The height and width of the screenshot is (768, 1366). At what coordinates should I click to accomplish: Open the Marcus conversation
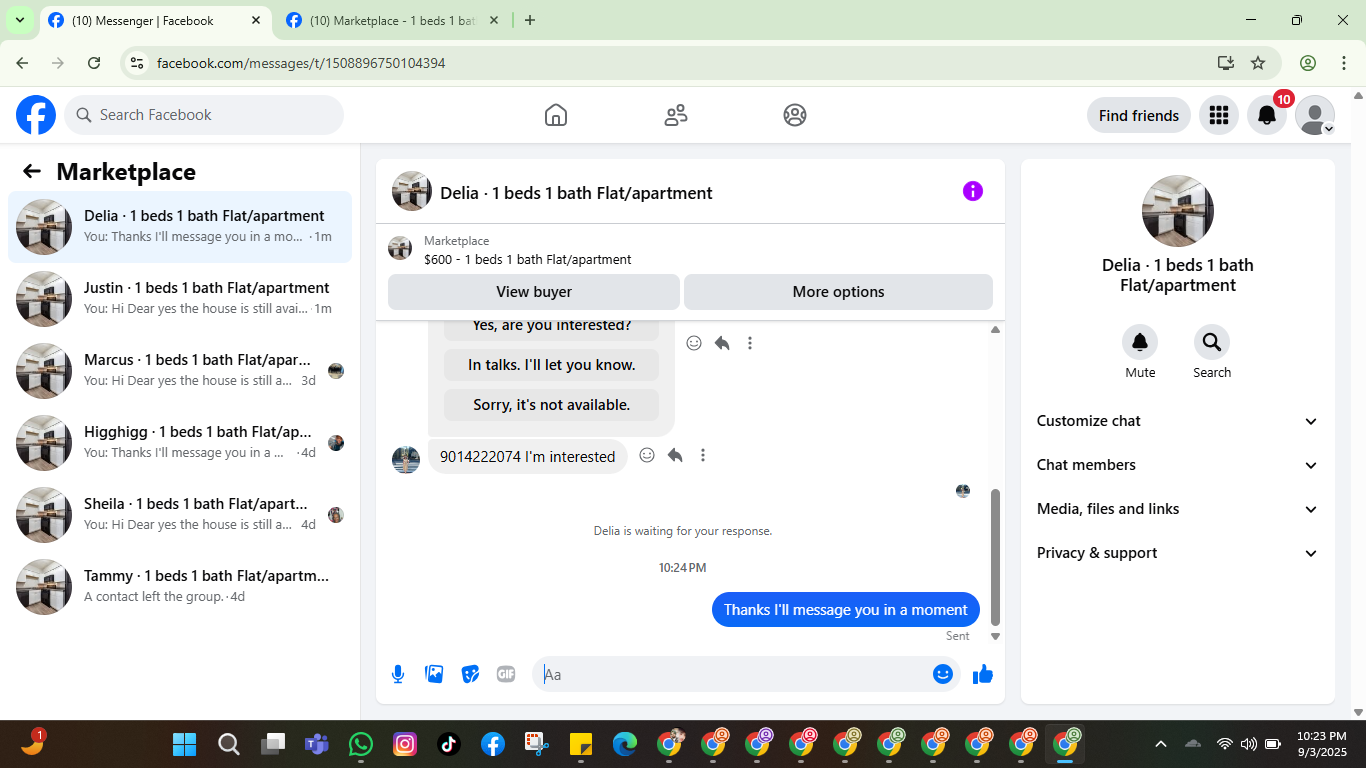[180, 371]
